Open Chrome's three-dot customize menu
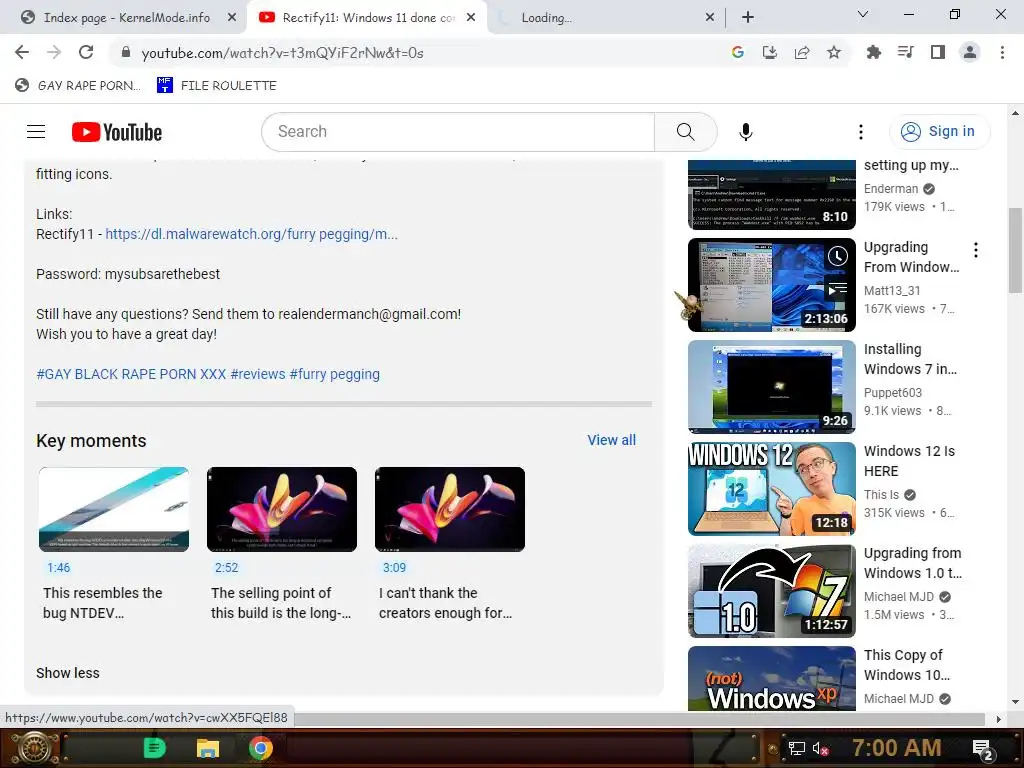Viewport: 1024px width, 768px height. [x=1002, y=52]
